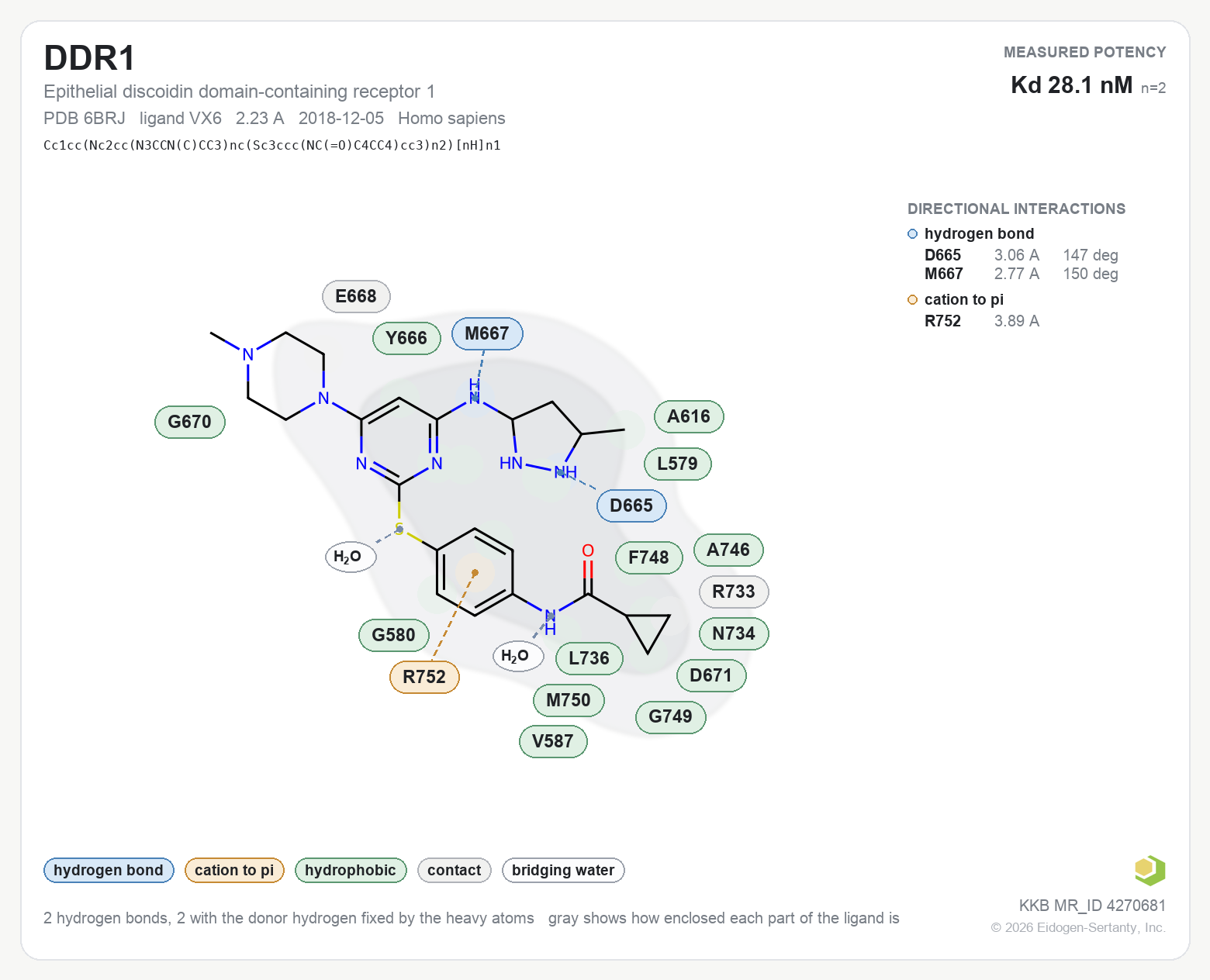
Task: Click the blue hydrogen bond circle marker
Action: pos(913,234)
